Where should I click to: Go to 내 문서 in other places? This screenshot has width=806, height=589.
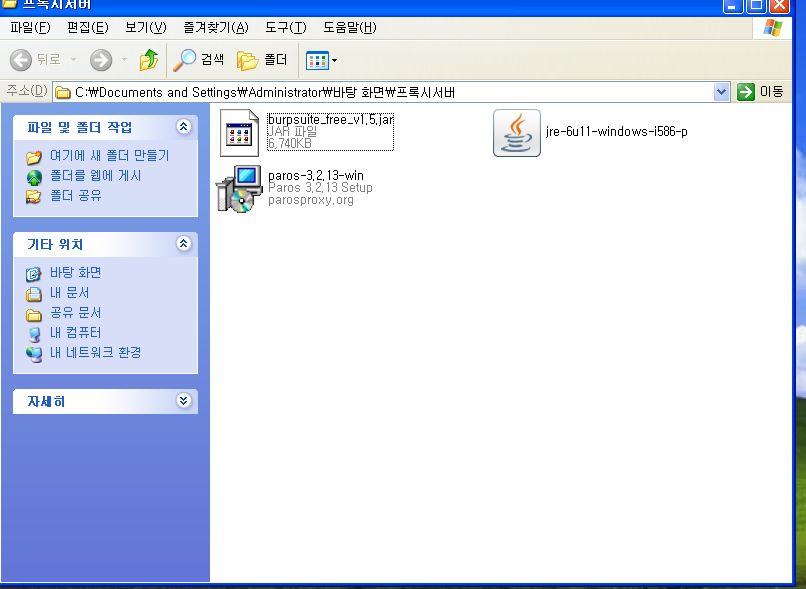coord(69,292)
